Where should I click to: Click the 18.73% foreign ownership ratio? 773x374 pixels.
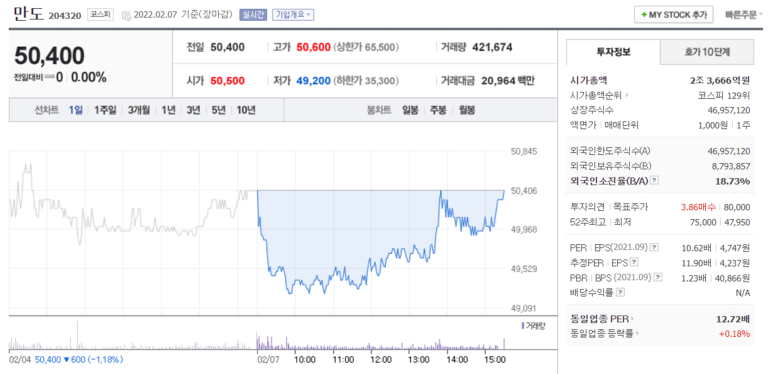733,181
